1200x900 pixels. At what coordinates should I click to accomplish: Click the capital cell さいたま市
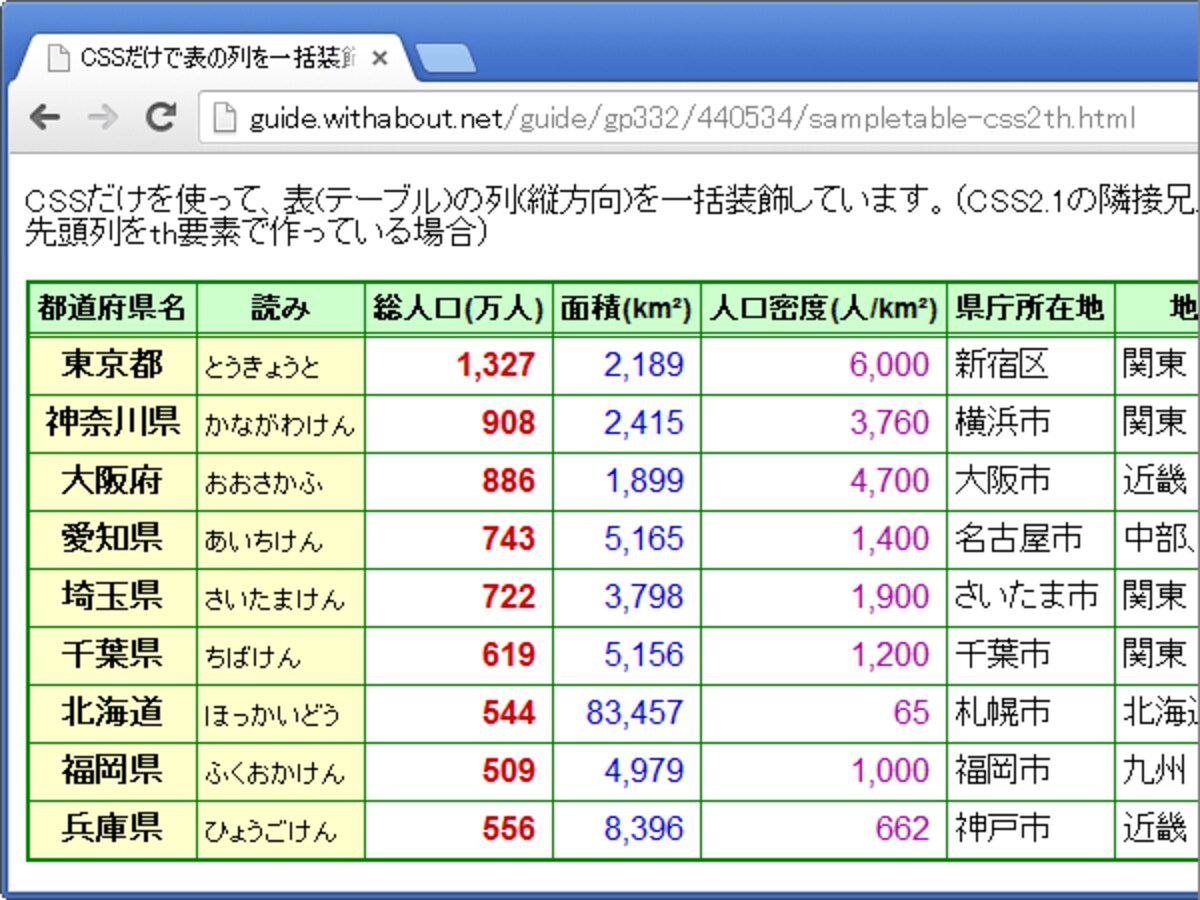coord(1031,597)
